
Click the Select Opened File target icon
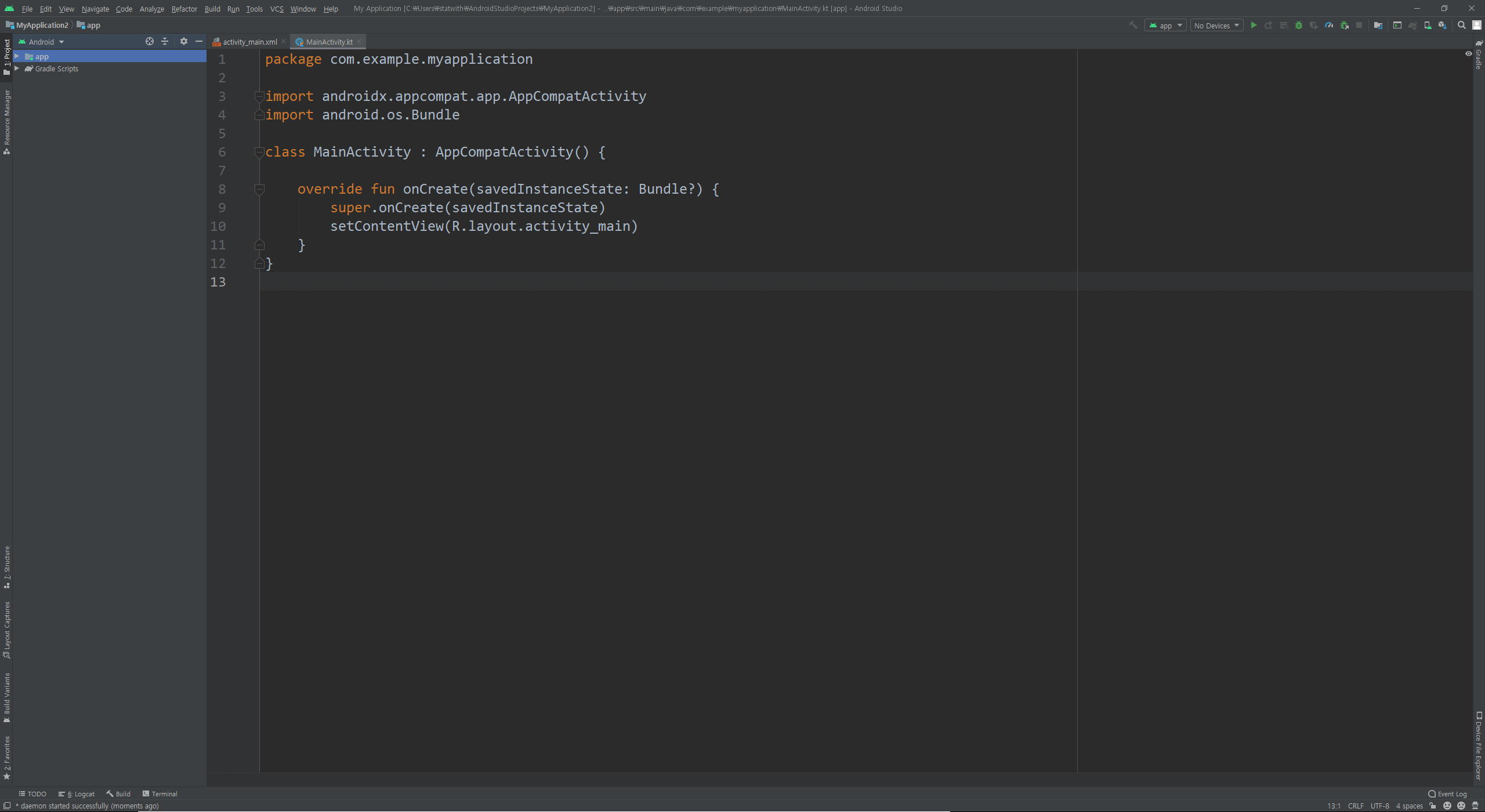150,42
